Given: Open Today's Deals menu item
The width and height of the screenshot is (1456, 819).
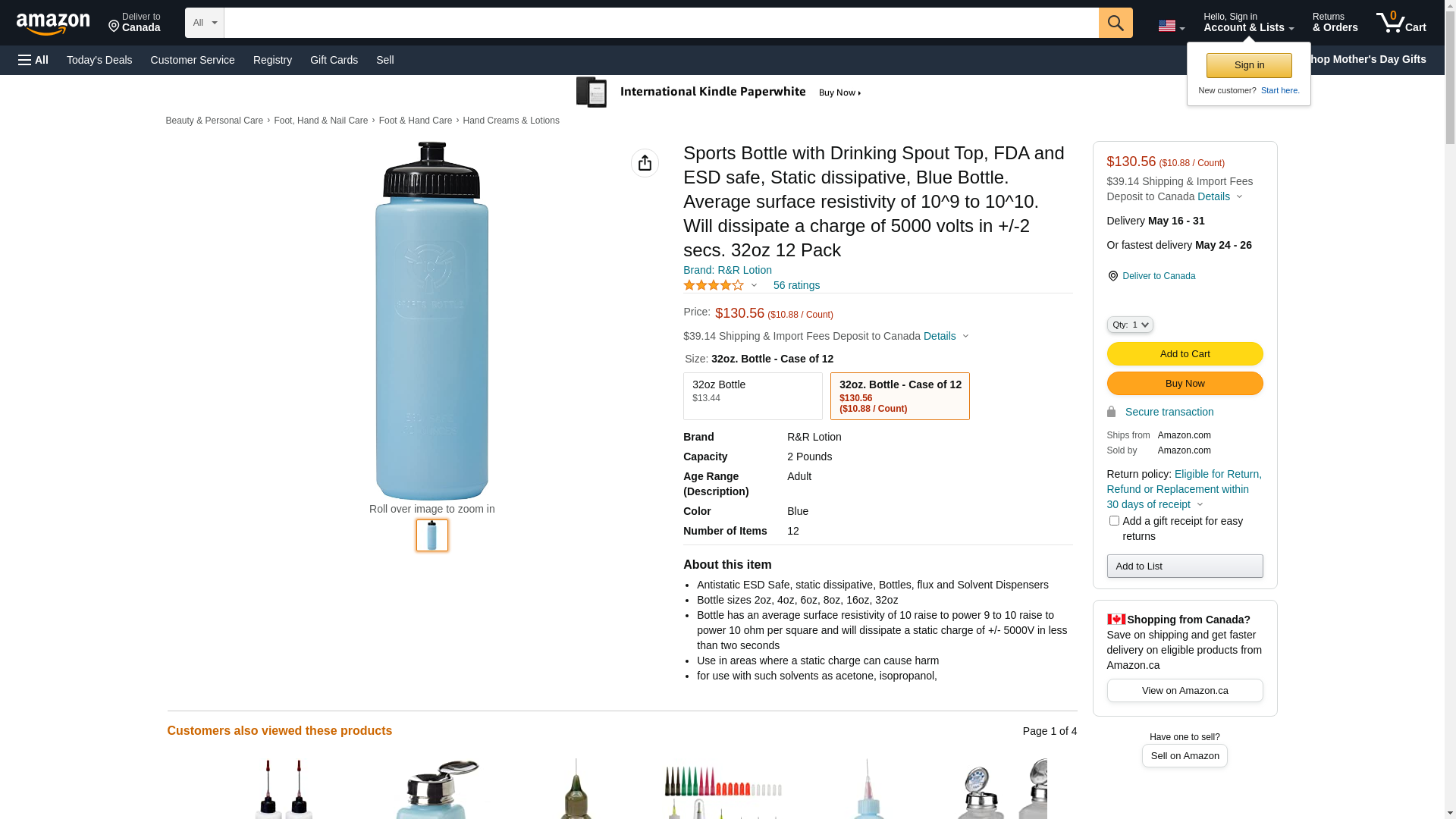Looking at the screenshot, I should [99, 60].
